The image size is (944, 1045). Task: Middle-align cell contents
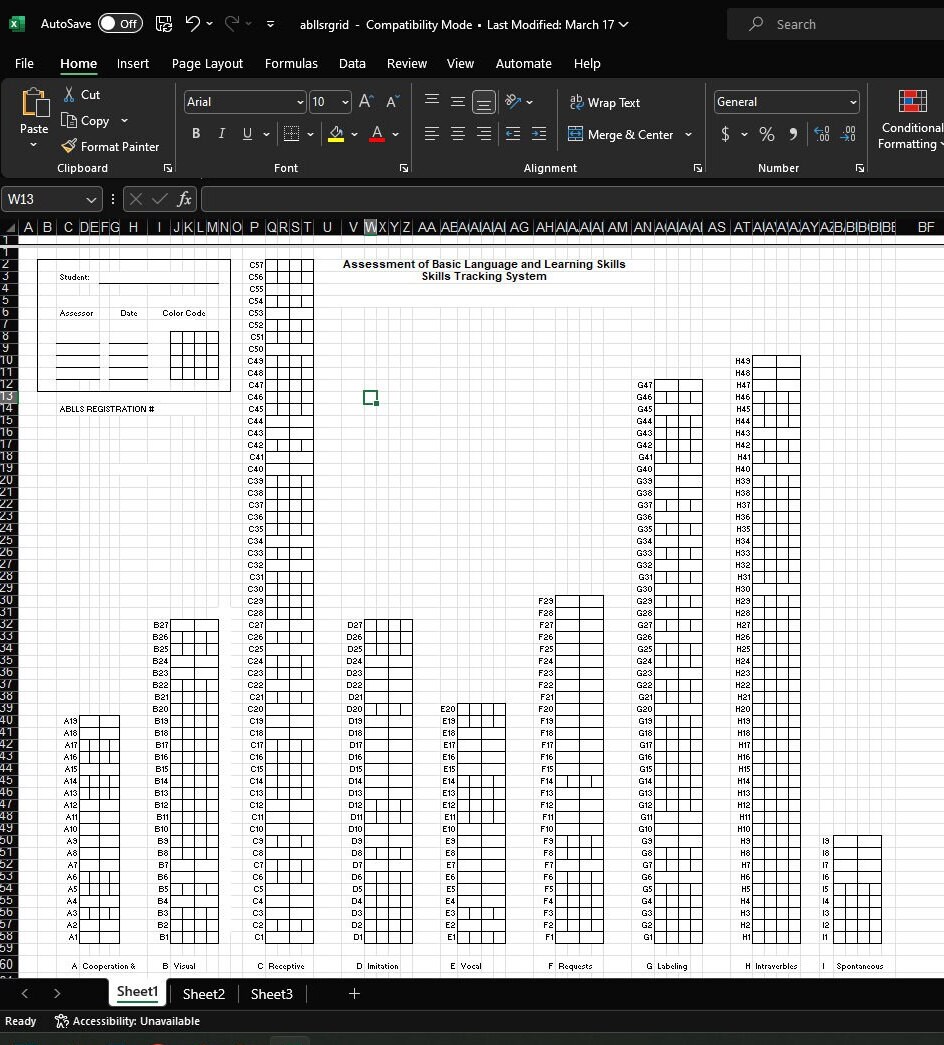click(x=458, y=101)
